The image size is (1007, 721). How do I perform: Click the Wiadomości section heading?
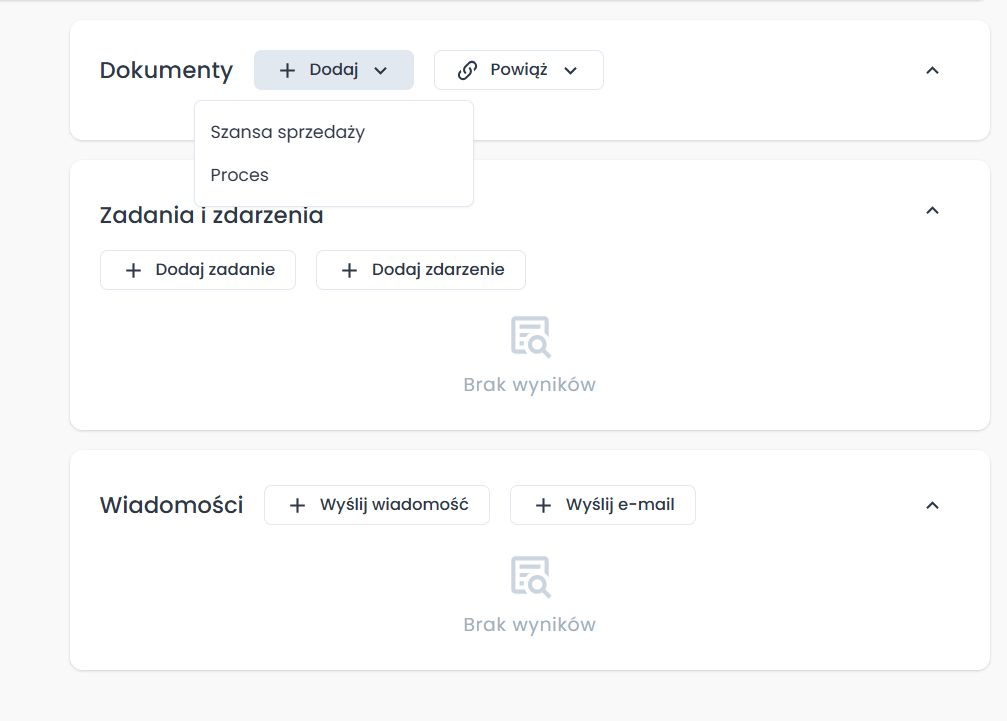[171, 506]
